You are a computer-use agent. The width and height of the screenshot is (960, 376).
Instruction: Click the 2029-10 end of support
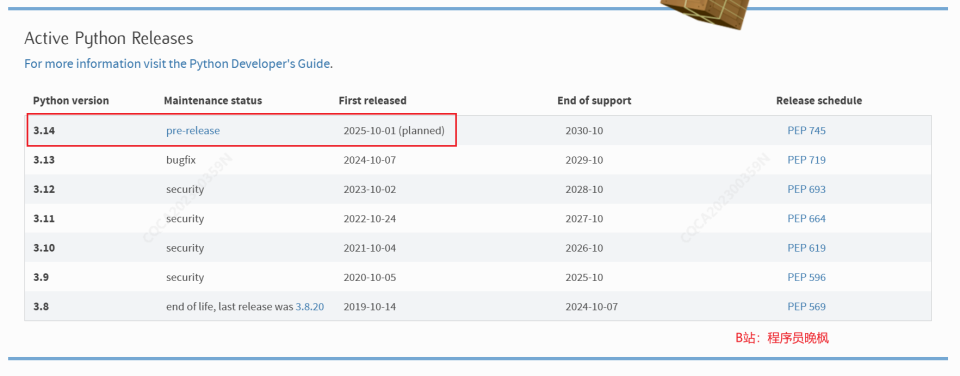[584, 160]
